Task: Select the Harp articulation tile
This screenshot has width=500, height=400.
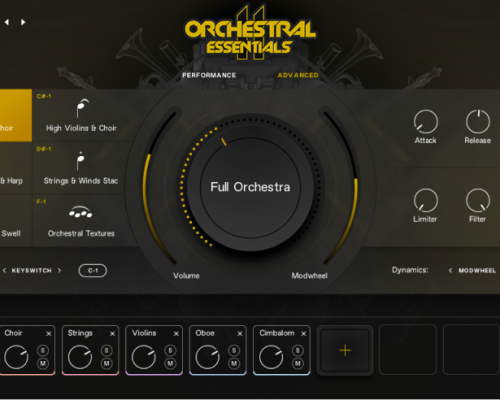Action: (16, 168)
